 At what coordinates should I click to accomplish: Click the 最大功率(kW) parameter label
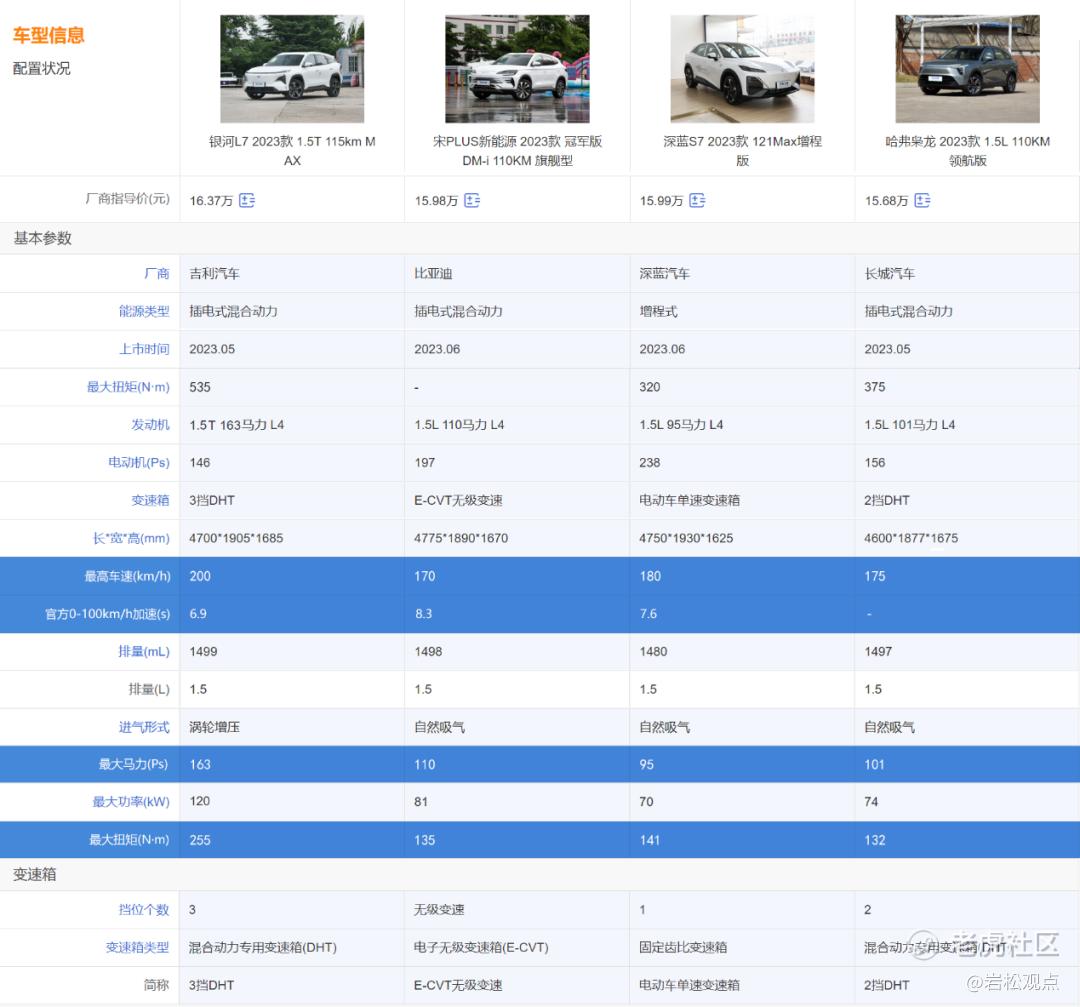(131, 802)
